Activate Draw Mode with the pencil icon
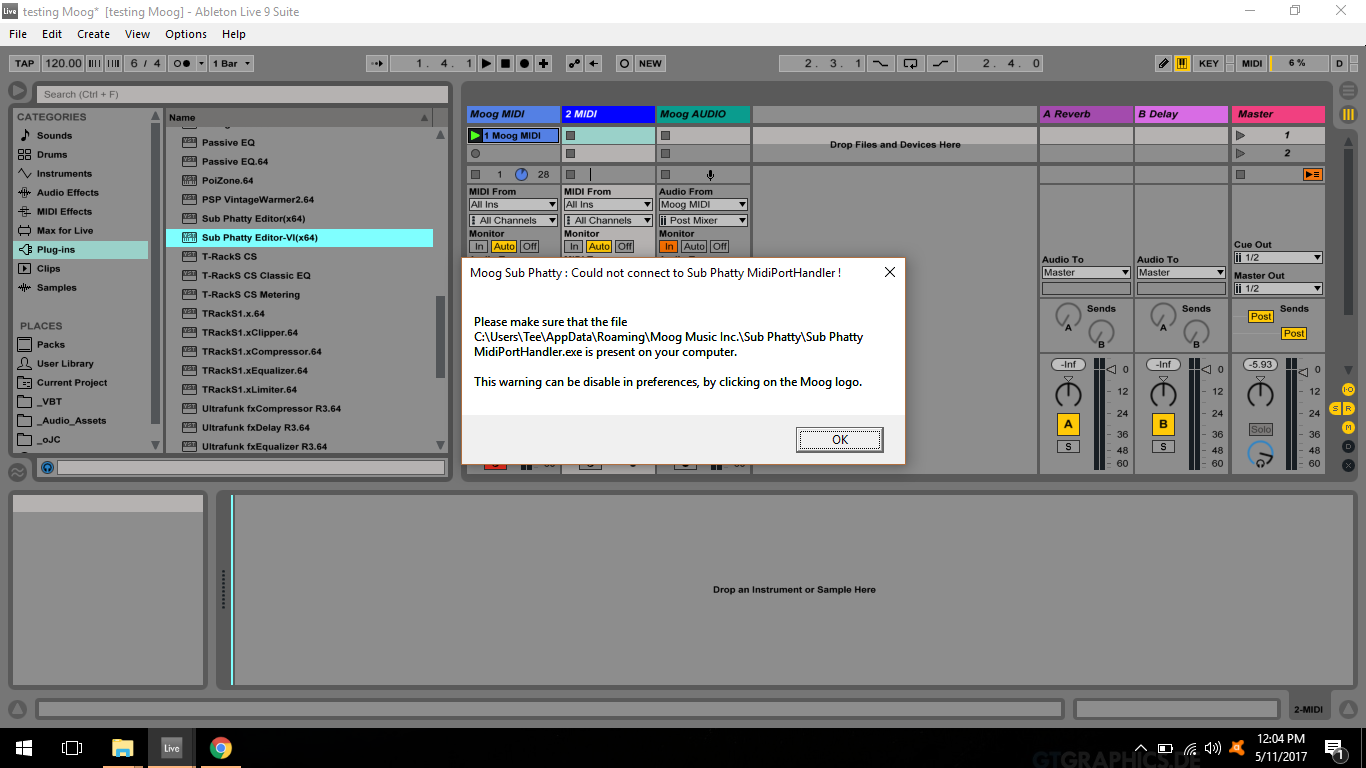1366x768 pixels. click(1163, 63)
